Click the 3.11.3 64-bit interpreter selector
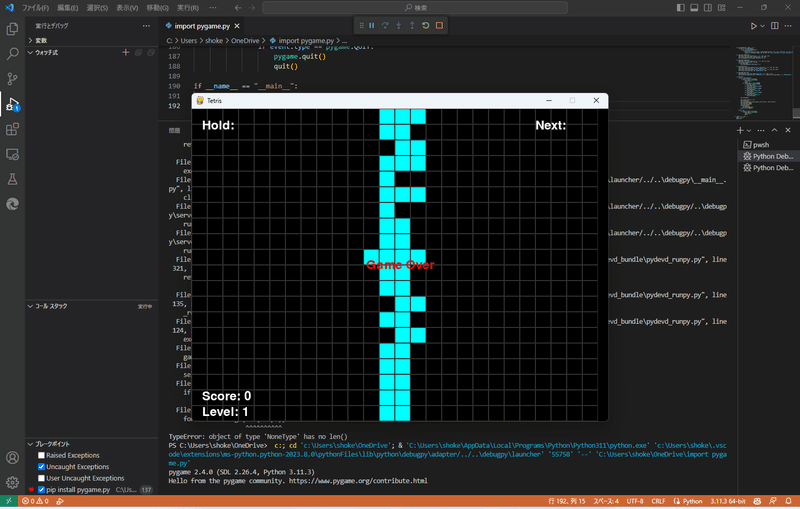 click(x=728, y=501)
